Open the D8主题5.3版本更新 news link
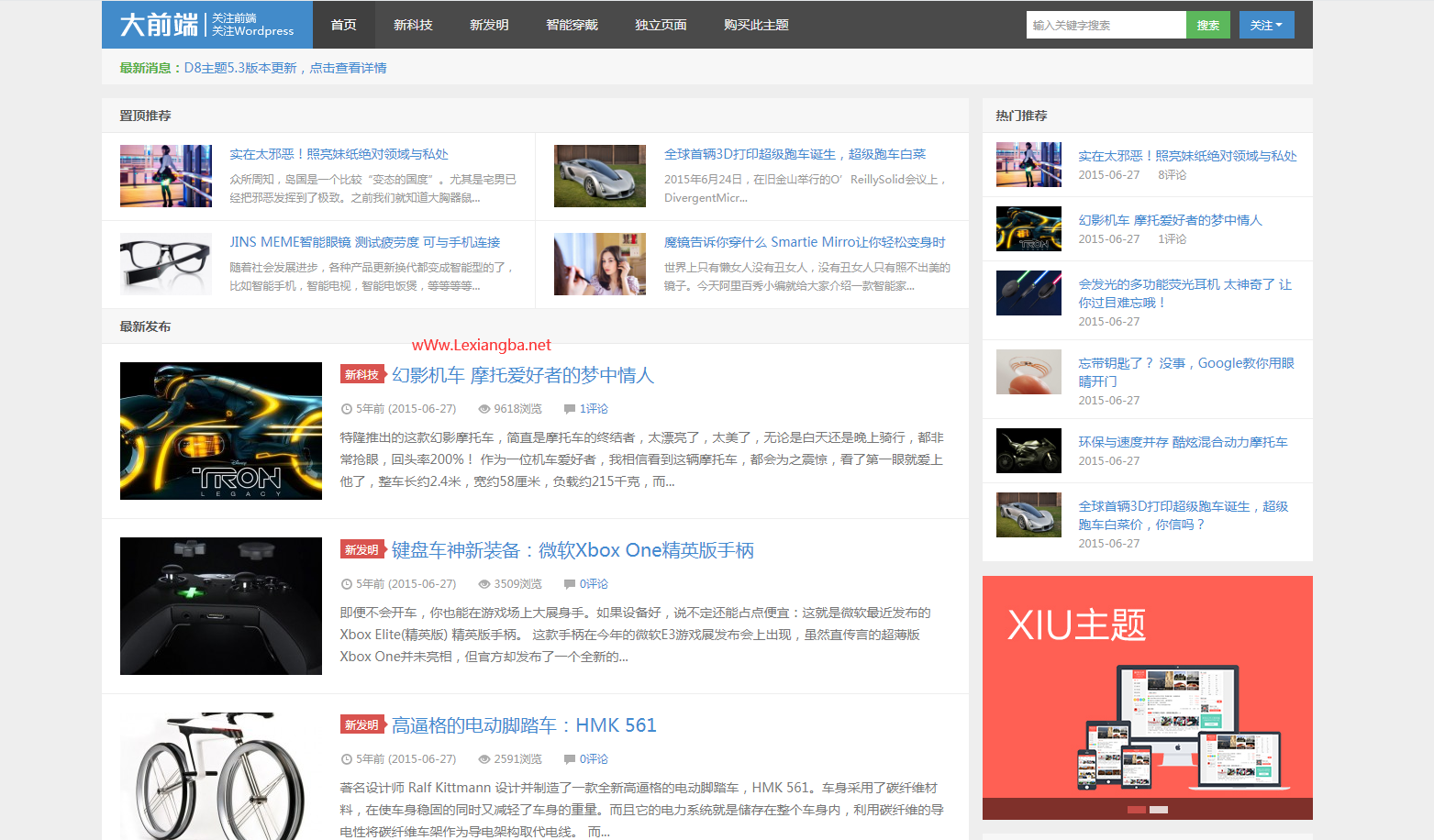Image resolution: width=1434 pixels, height=840 pixels. 285,68
